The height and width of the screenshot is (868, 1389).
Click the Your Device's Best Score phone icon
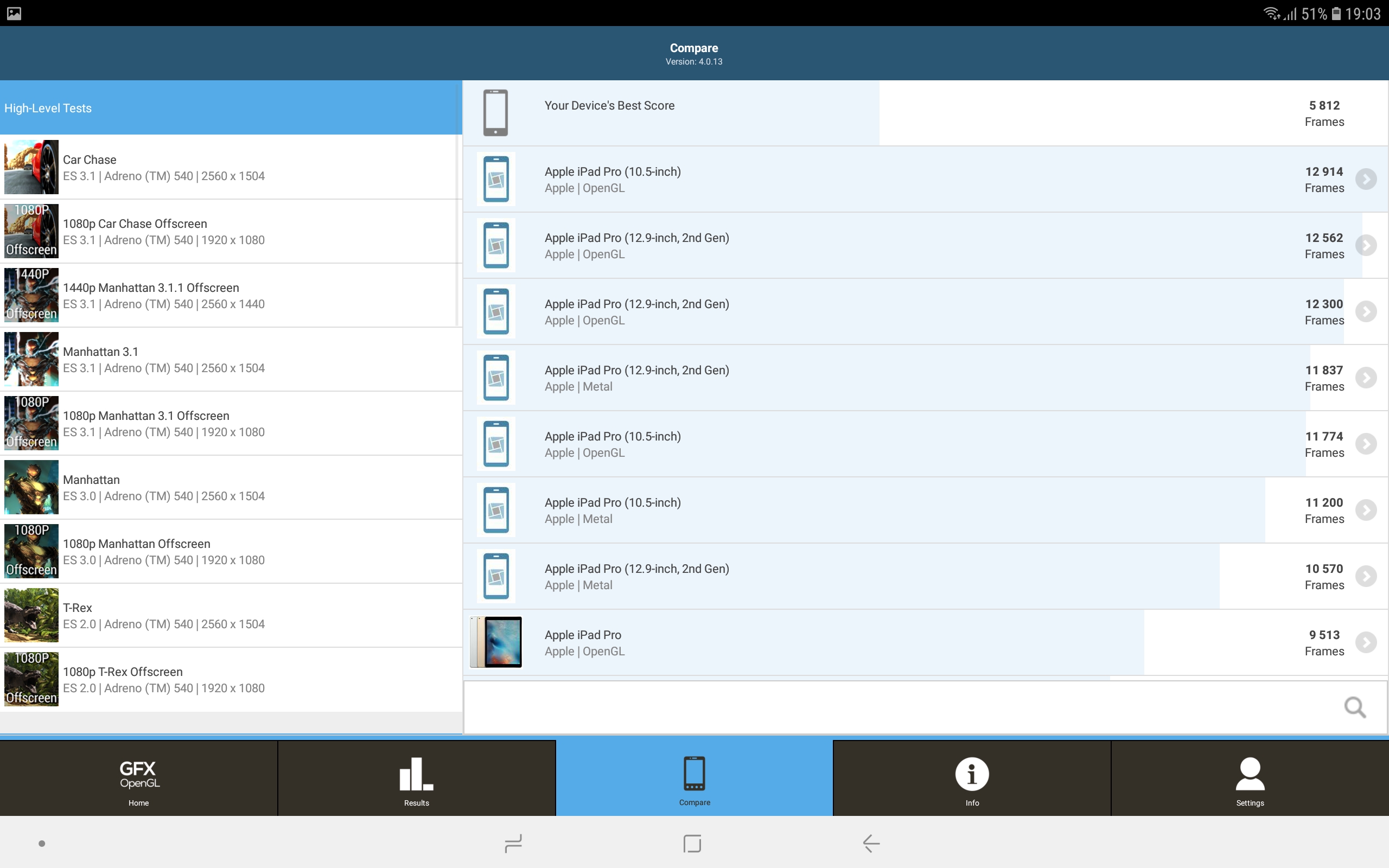[x=495, y=112]
